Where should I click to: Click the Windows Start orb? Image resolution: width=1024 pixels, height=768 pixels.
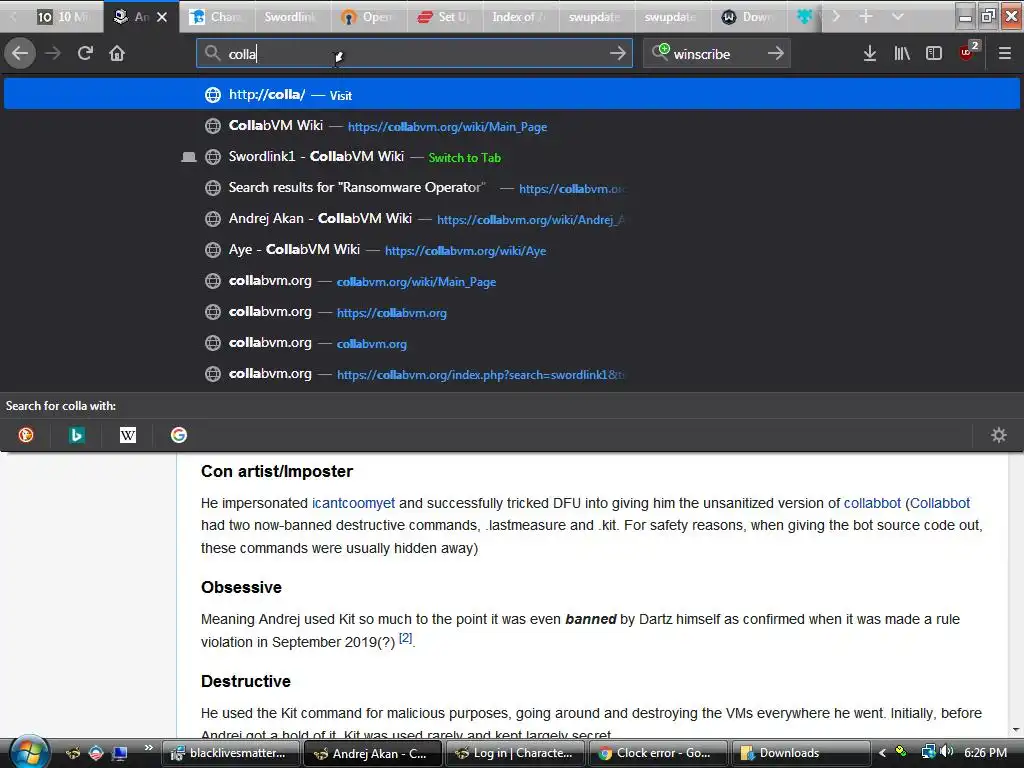(x=29, y=752)
